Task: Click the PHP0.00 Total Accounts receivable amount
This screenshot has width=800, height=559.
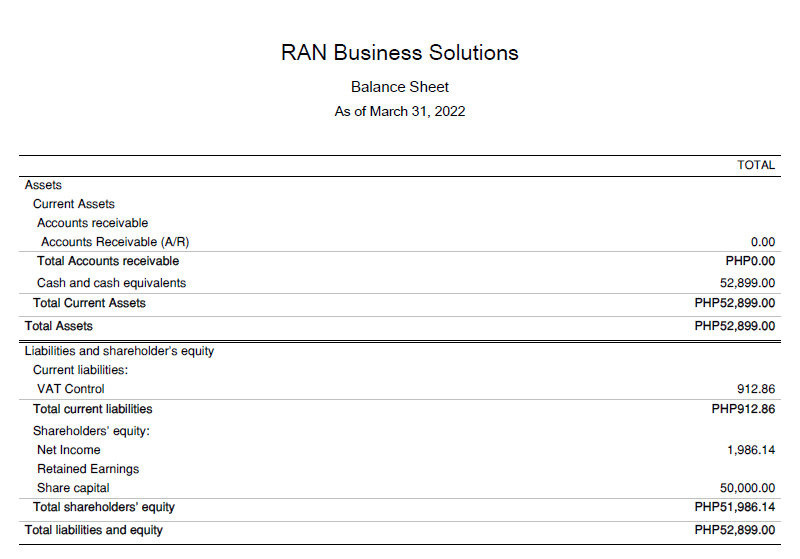Action: [748, 261]
